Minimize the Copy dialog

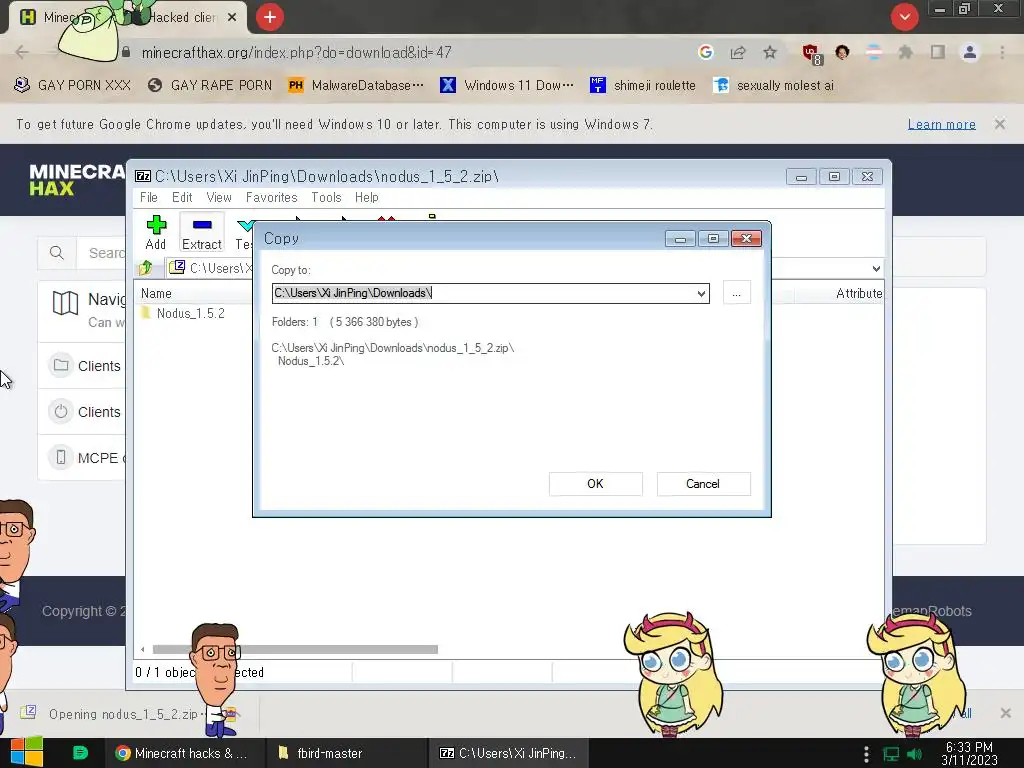(x=680, y=239)
